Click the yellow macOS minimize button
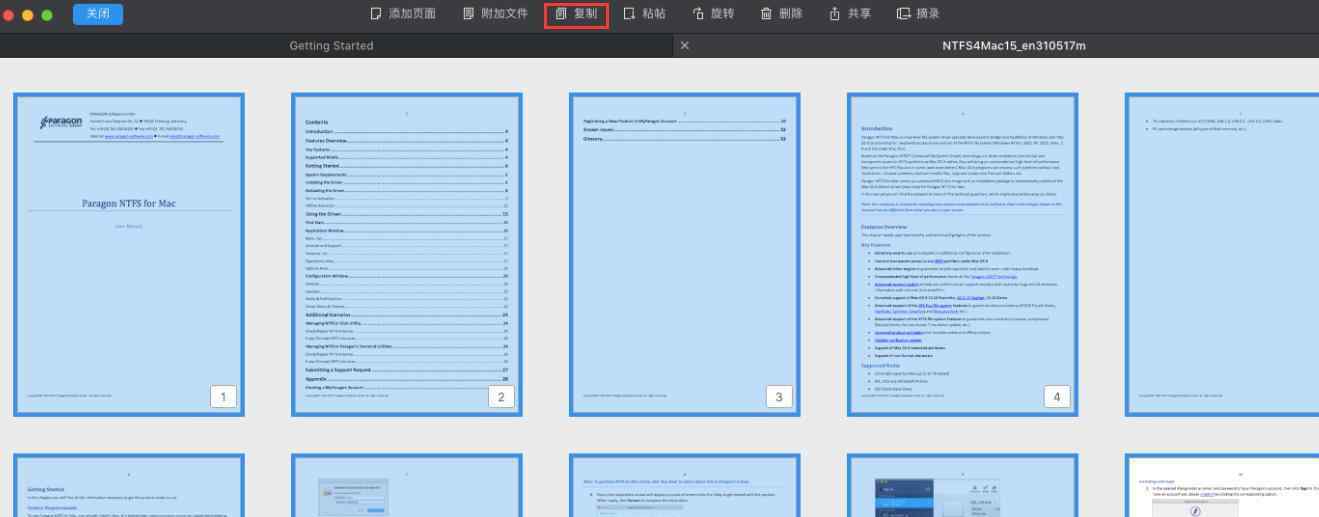The width and height of the screenshot is (1319, 517). pyautogui.click(x=28, y=15)
